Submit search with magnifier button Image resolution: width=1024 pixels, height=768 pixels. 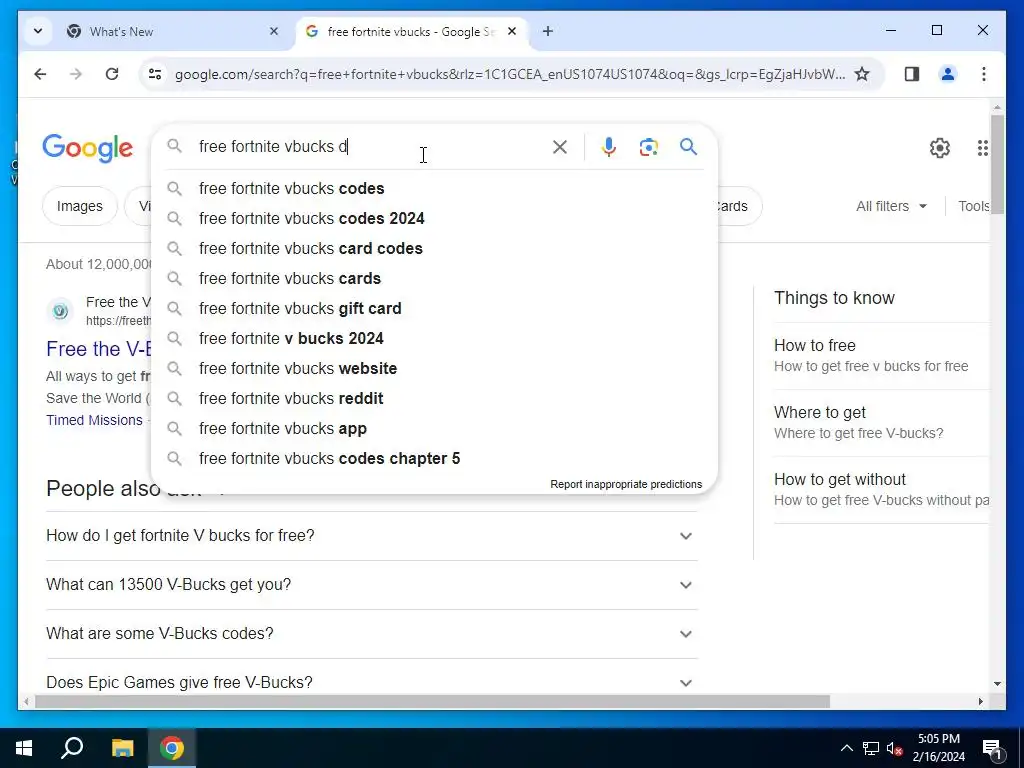688,147
